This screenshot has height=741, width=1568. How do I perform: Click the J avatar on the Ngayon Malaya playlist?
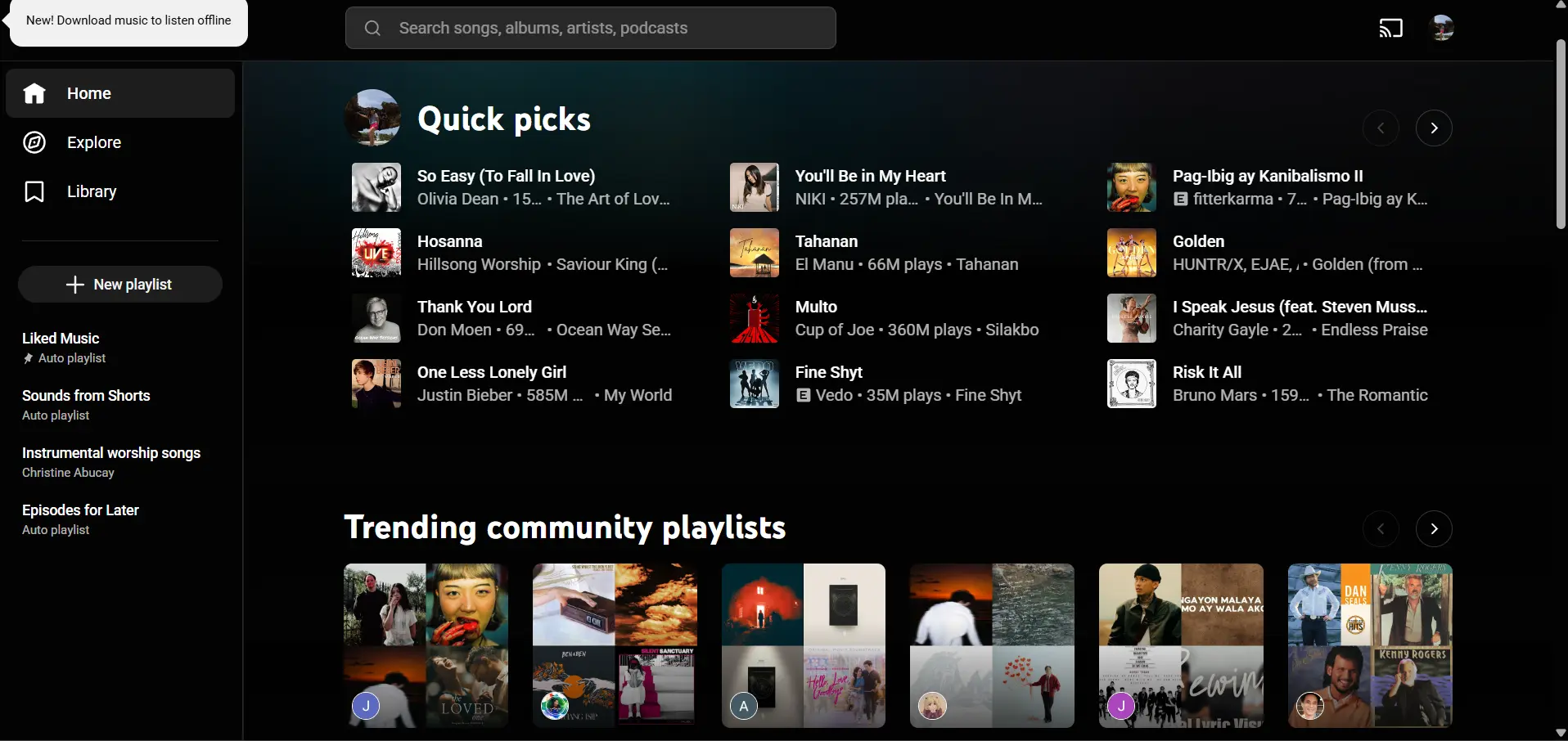(1121, 706)
